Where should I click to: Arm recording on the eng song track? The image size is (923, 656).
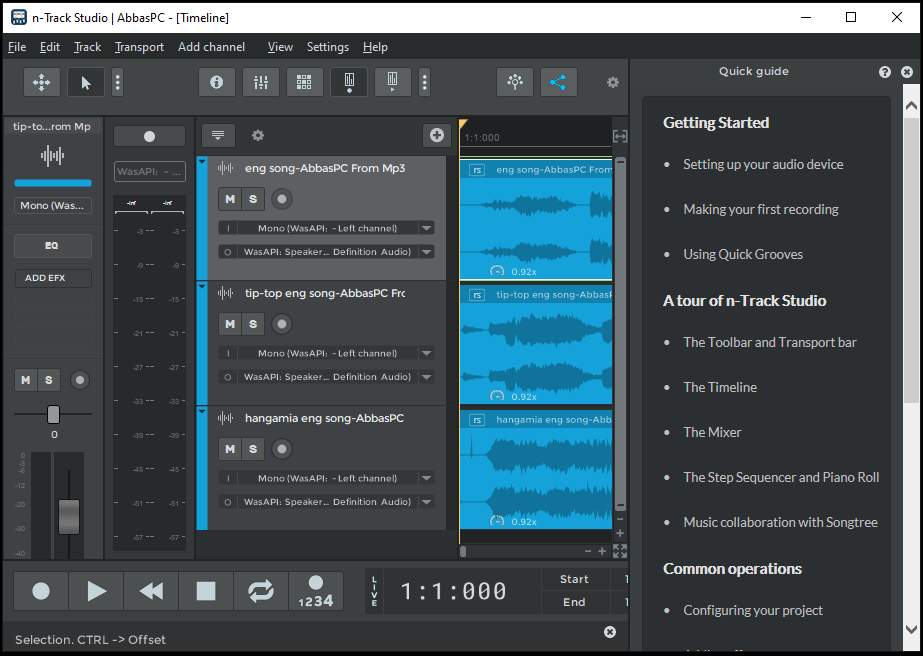282,199
